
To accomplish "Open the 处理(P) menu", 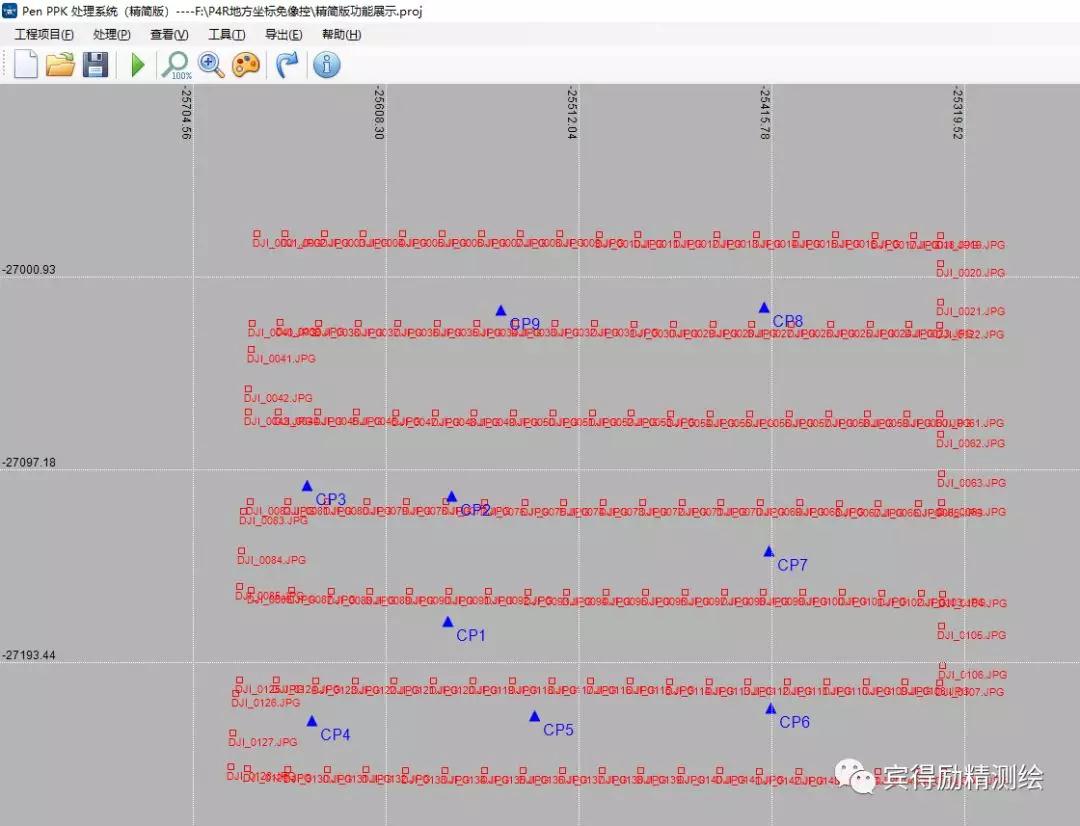I will (x=111, y=35).
